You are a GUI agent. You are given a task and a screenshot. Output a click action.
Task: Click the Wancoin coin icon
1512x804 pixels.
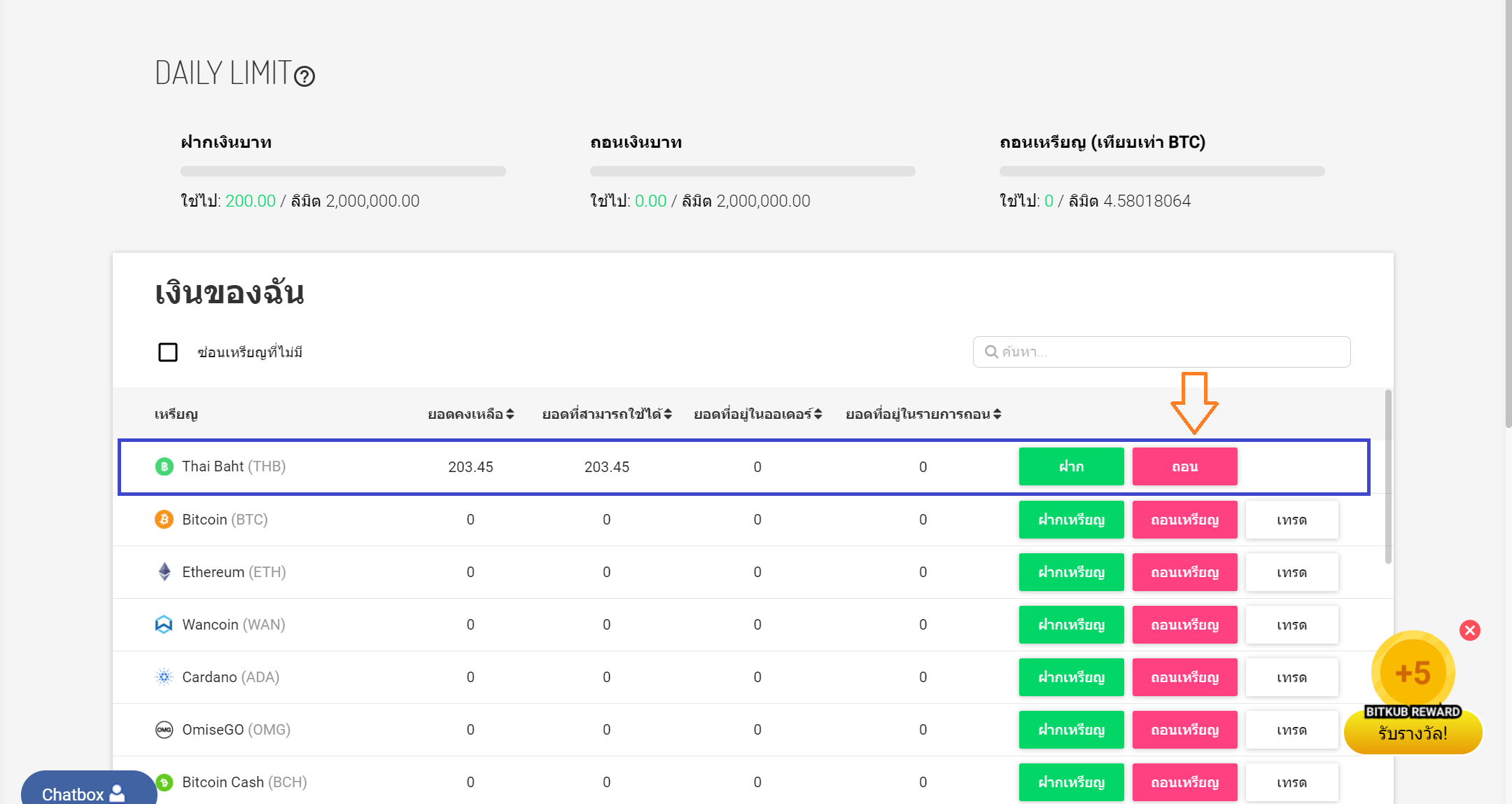pyautogui.click(x=164, y=625)
